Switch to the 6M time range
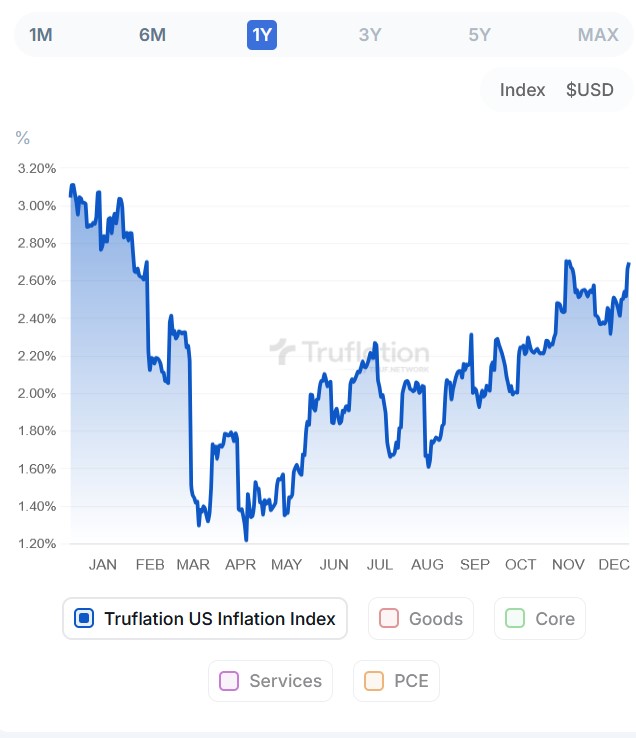Image resolution: width=636 pixels, height=738 pixels. pos(152,35)
